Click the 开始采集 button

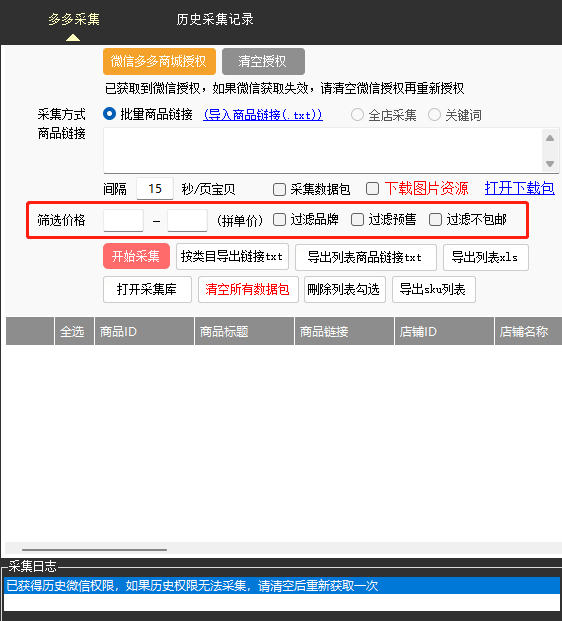(x=136, y=256)
